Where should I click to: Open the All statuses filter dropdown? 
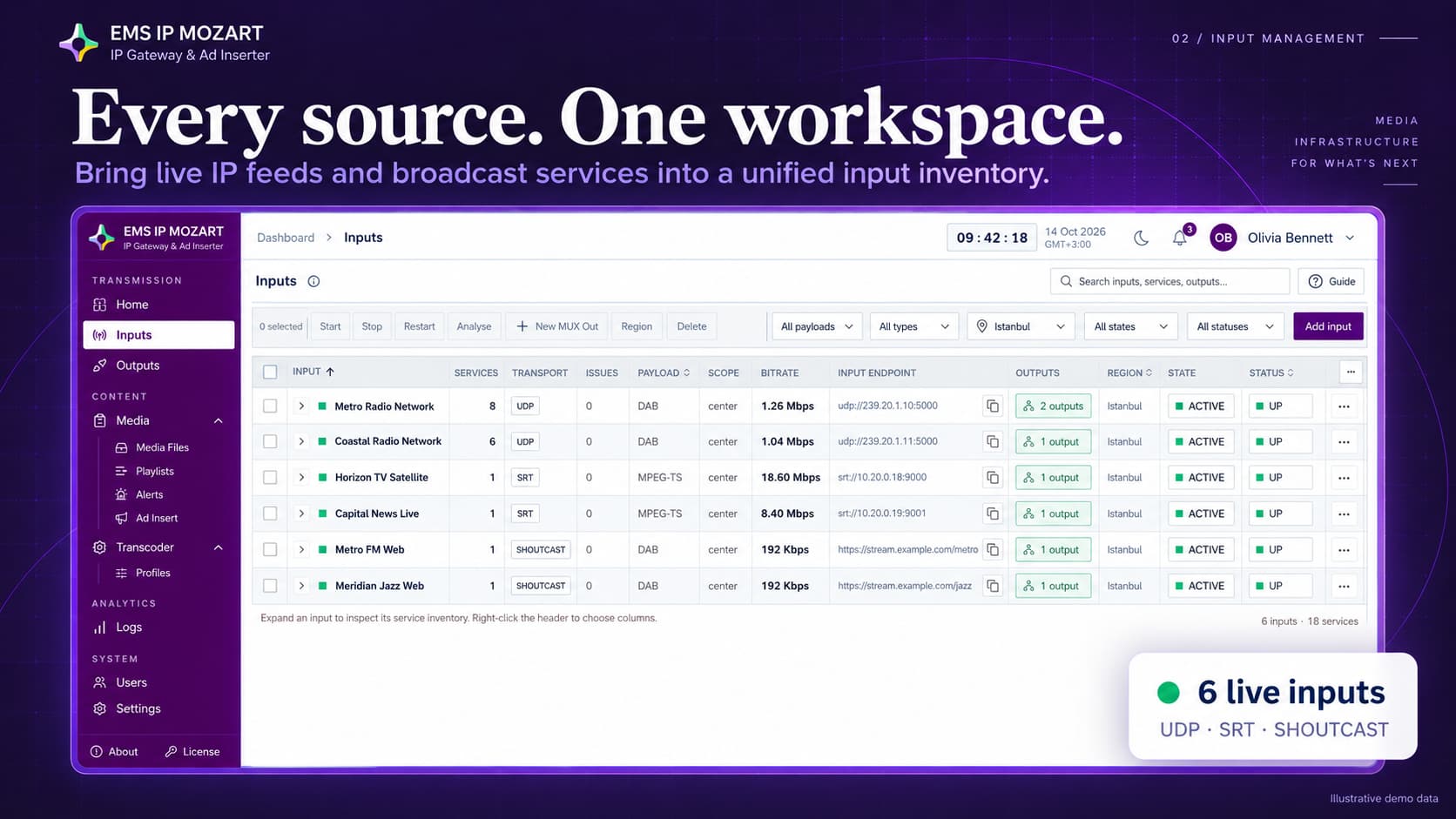[1236, 326]
